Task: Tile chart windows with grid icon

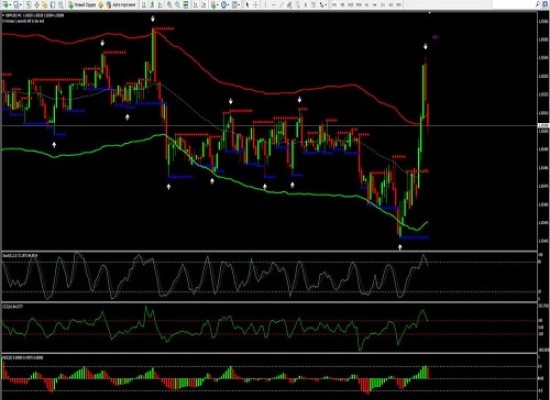Action: [186, 5]
